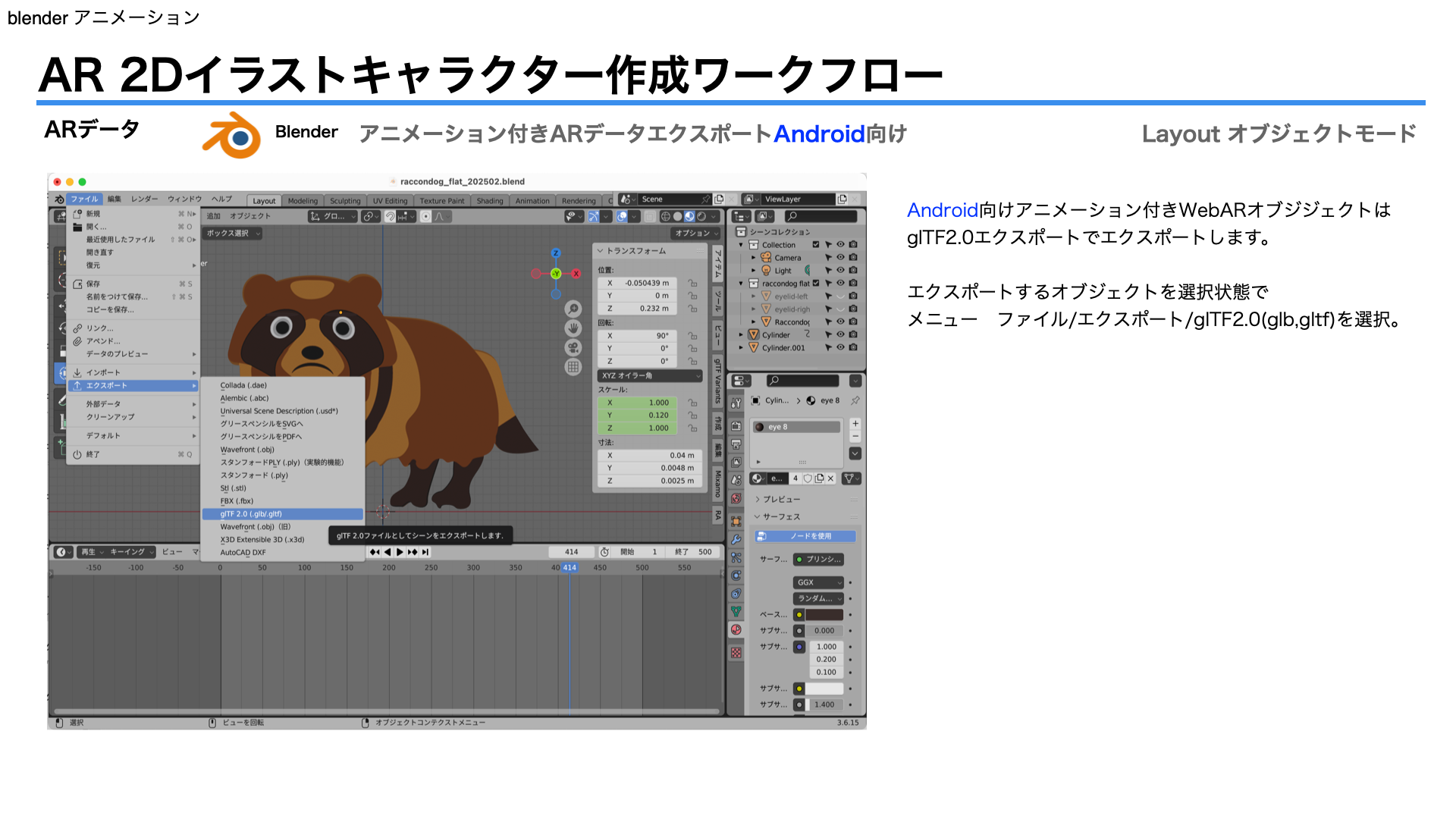Hide Cylinder.001 in viewport
Screen dimensions: 1456x819
tap(840, 348)
